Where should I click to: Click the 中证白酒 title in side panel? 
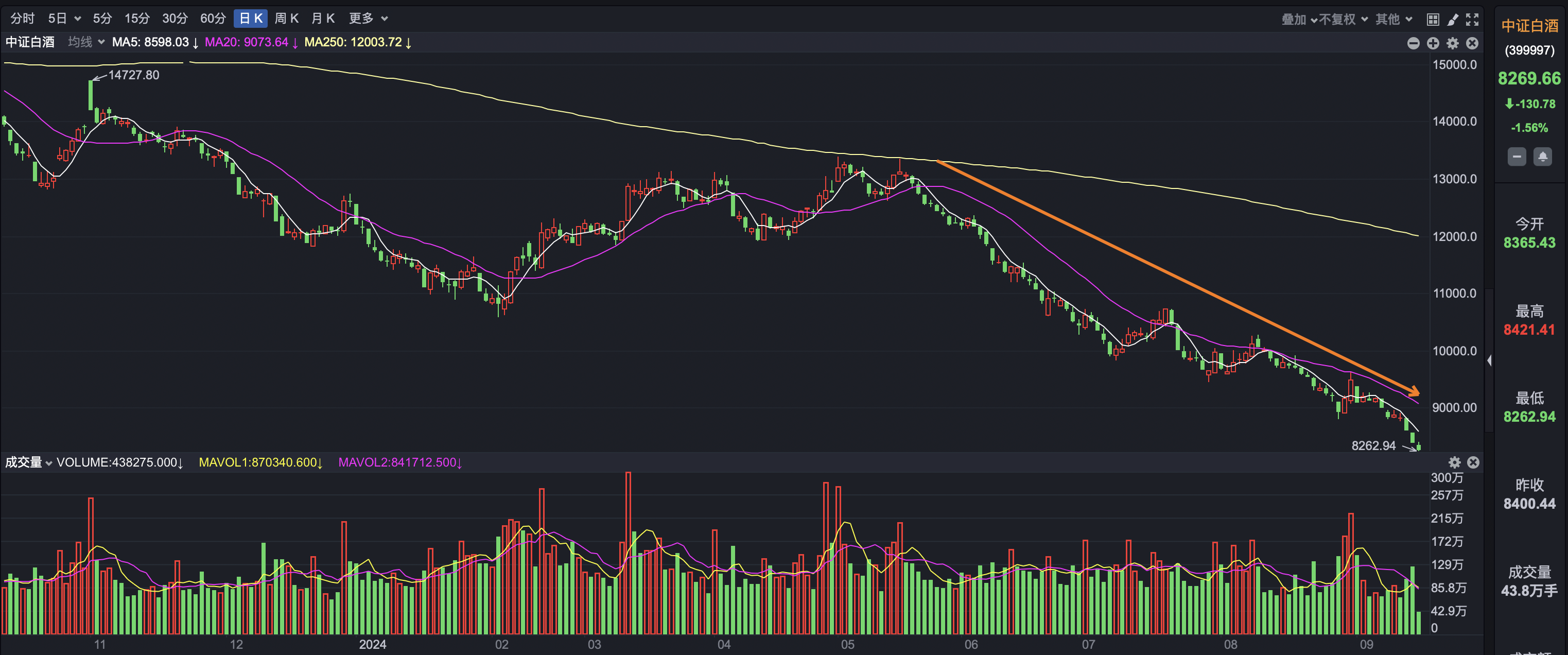(1530, 26)
